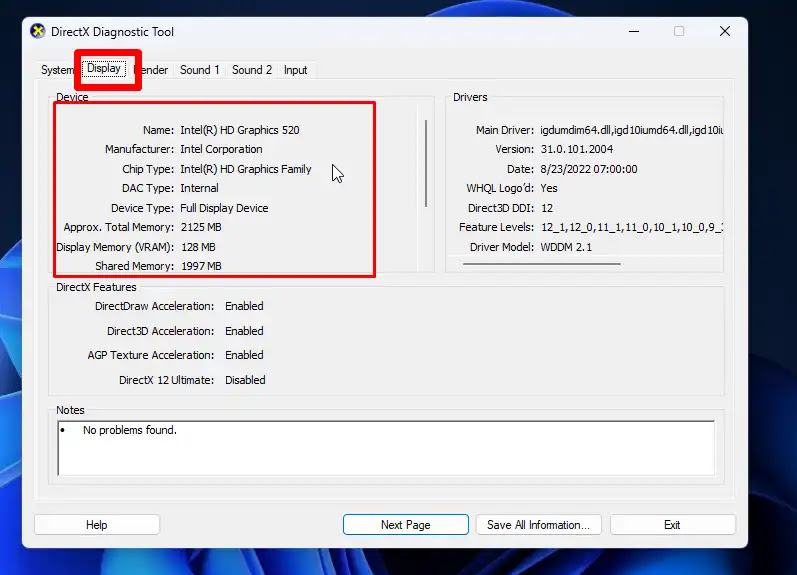Switch to the System tab
Screen dimensions: 797x575
click(57, 70)
